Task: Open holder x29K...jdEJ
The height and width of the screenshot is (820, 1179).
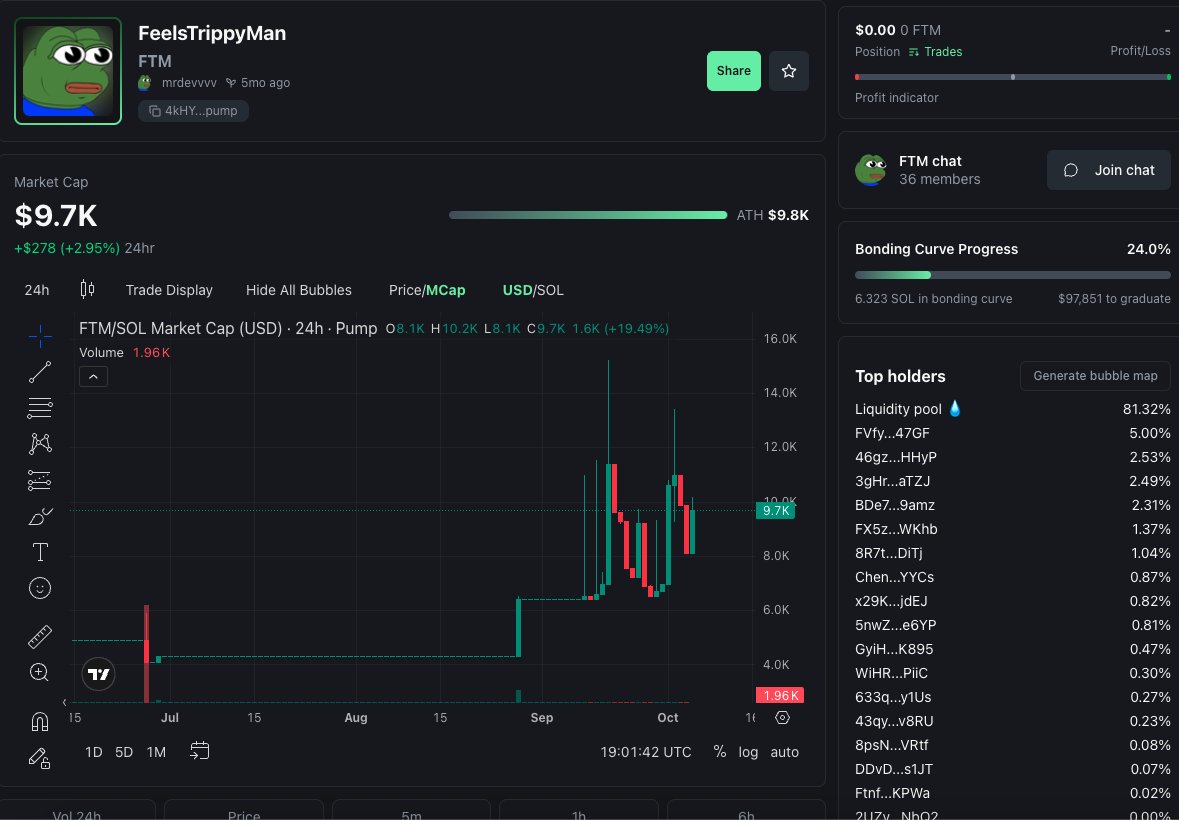Action: [891, 601]
